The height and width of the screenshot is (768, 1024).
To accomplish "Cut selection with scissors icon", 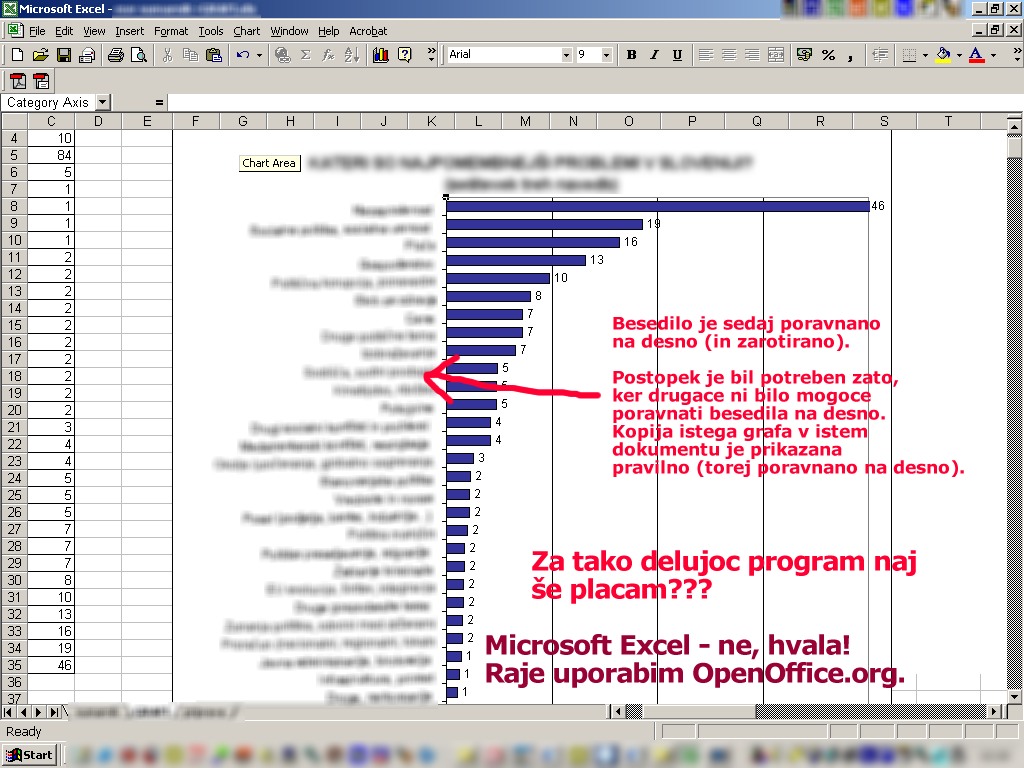I will tap(167, 55).
